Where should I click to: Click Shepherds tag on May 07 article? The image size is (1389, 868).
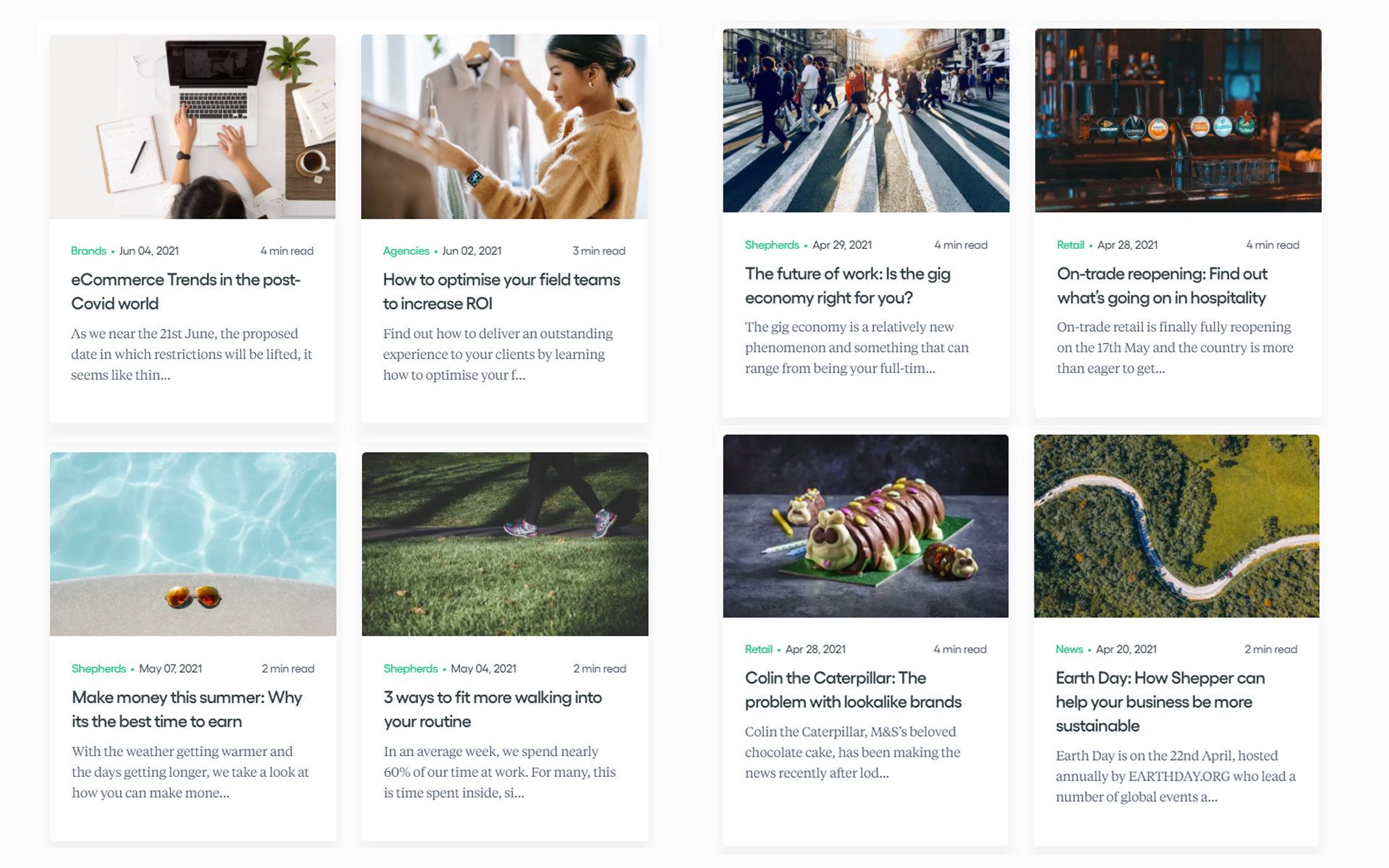(98, 669)
